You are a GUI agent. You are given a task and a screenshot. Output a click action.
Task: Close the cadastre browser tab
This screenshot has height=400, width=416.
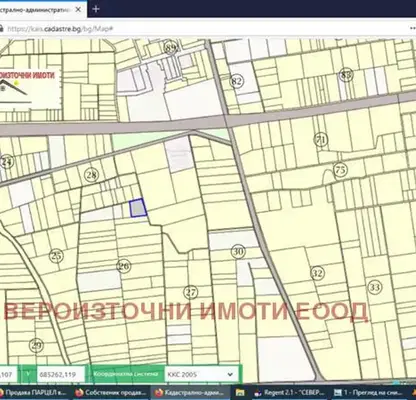click(x=79, y=9)
